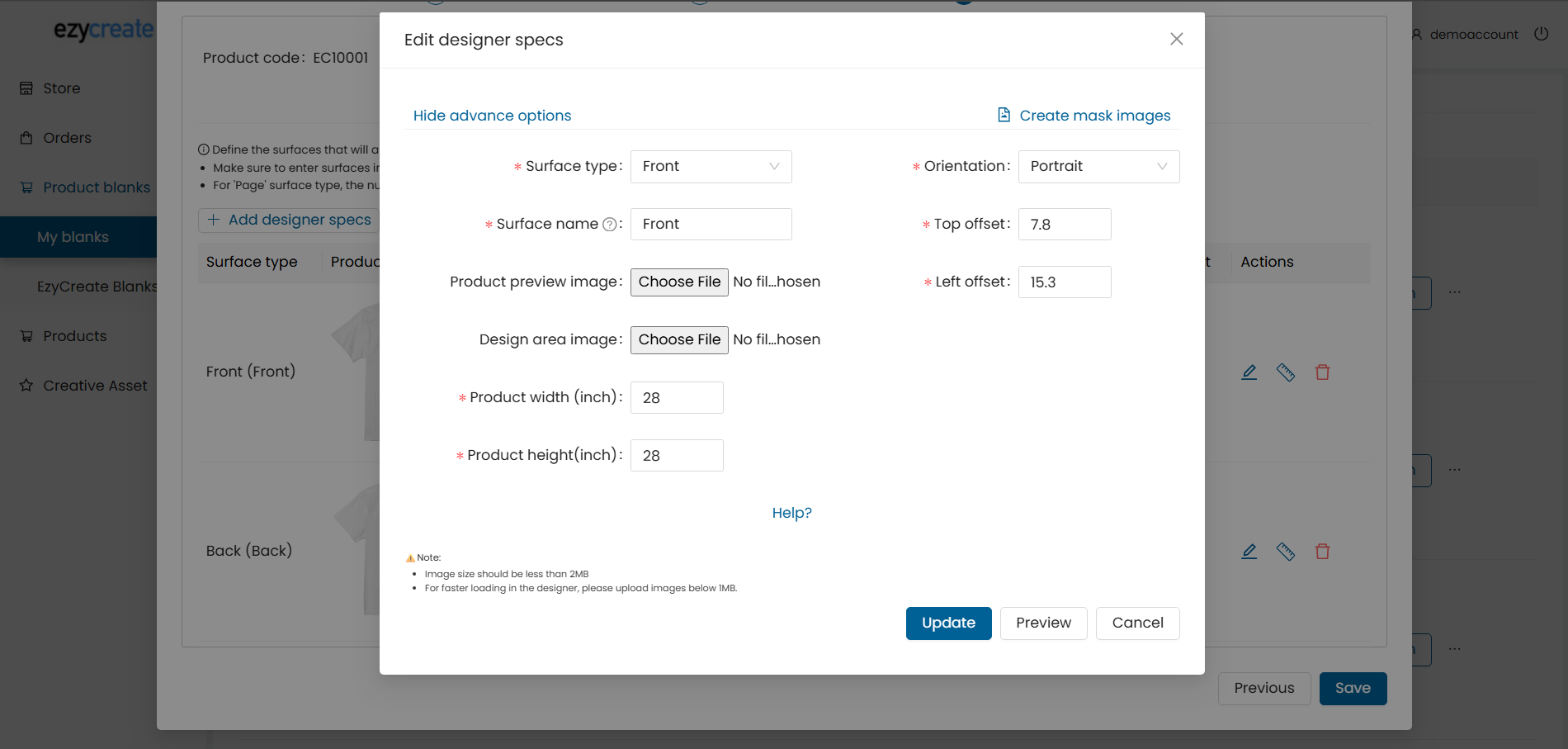Hide advance options section
Image resolution: width=1568 pixels, height=749 pixels.
click(x=492, y=116)
